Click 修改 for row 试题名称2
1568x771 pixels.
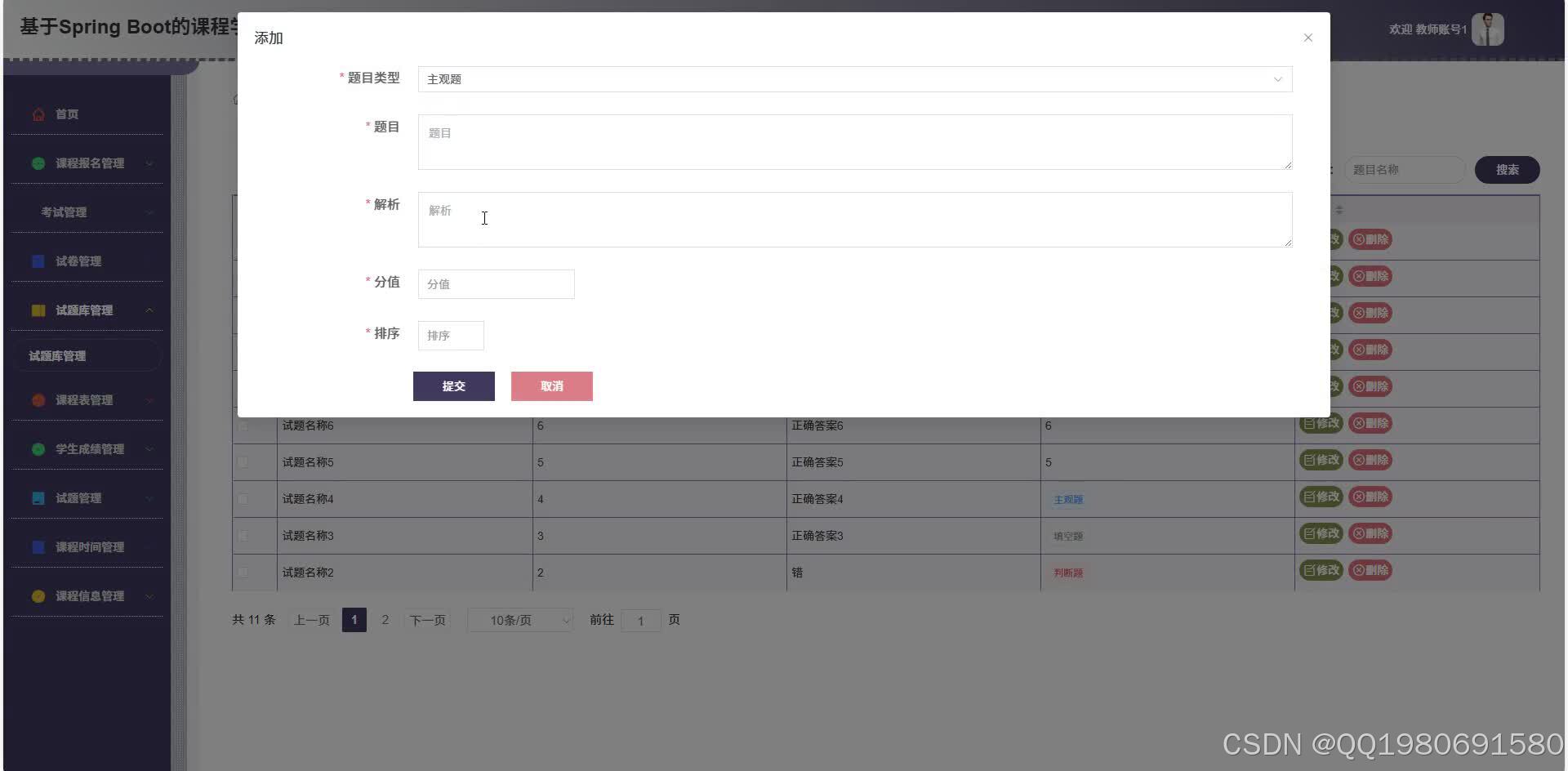coord(1321,570)
